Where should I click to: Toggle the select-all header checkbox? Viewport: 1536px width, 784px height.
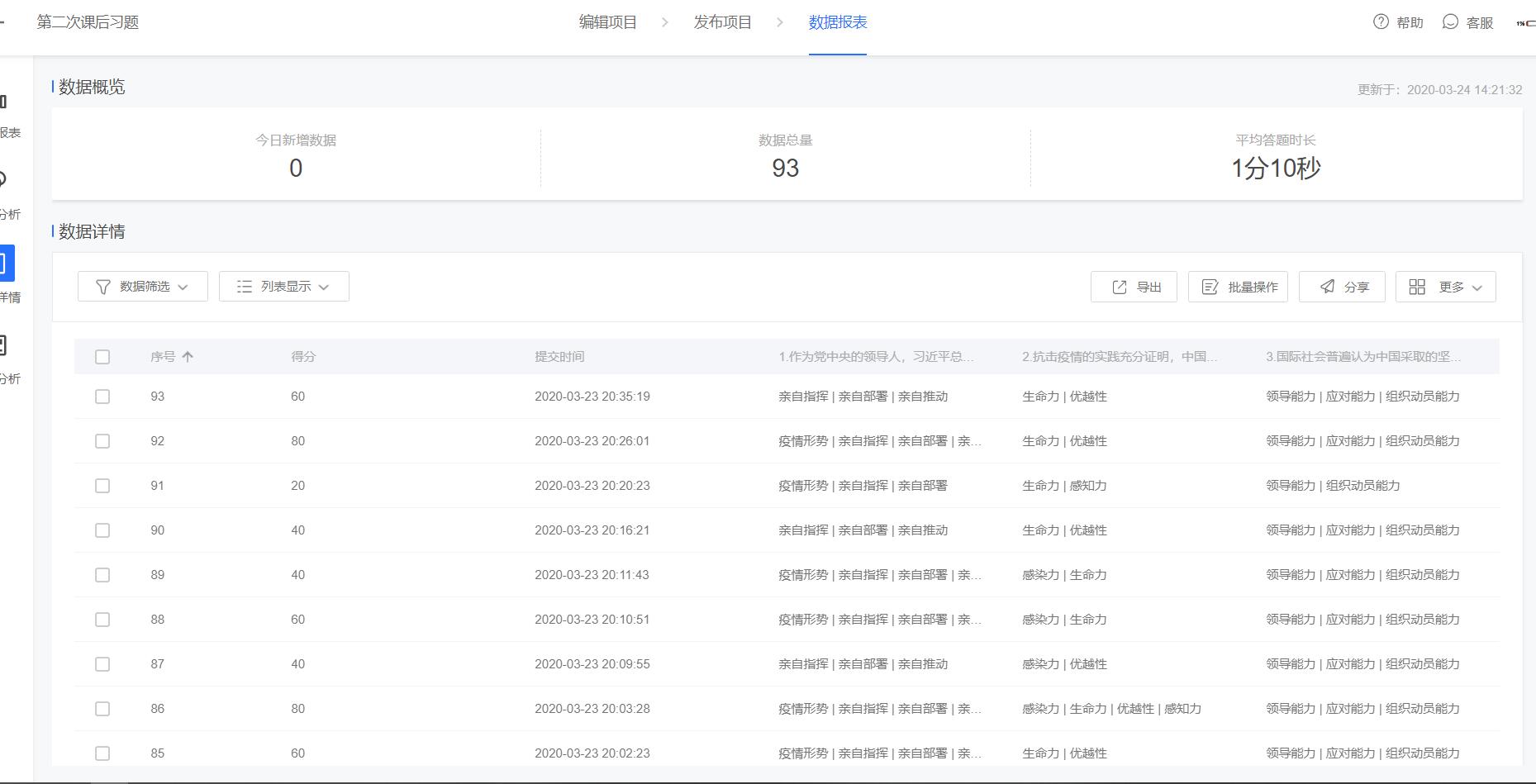tap(102, 357)
